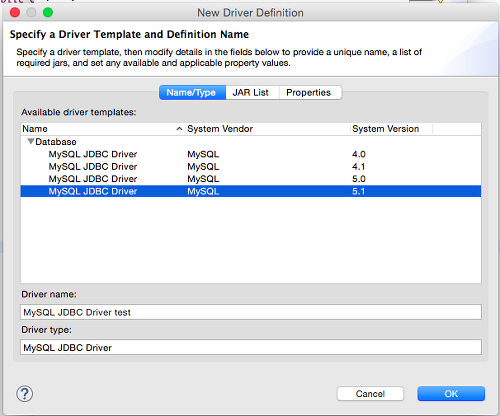Click the Cancel button
This screenshot has width=500, height=416.
click(x=370, y=394)
